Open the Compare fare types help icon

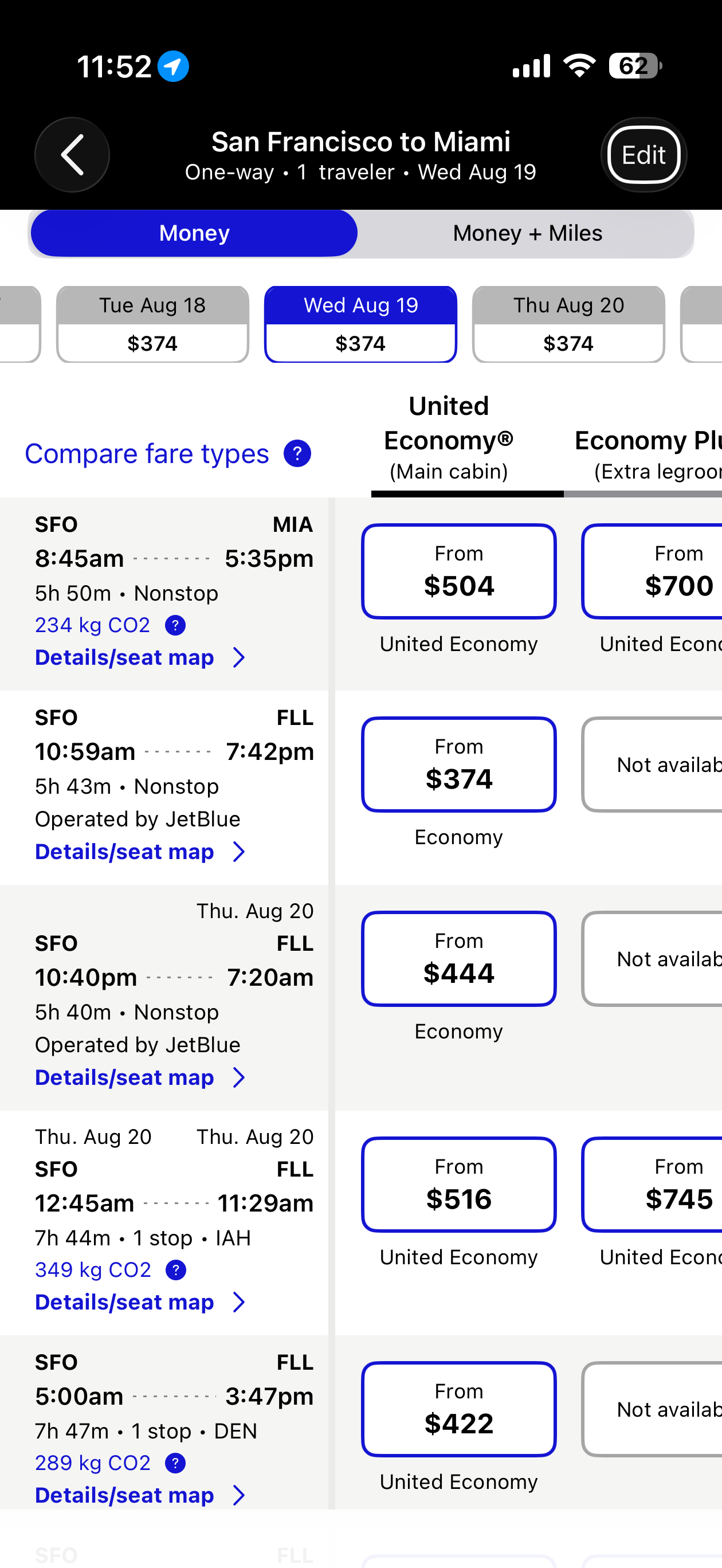(x=297, y=453)
